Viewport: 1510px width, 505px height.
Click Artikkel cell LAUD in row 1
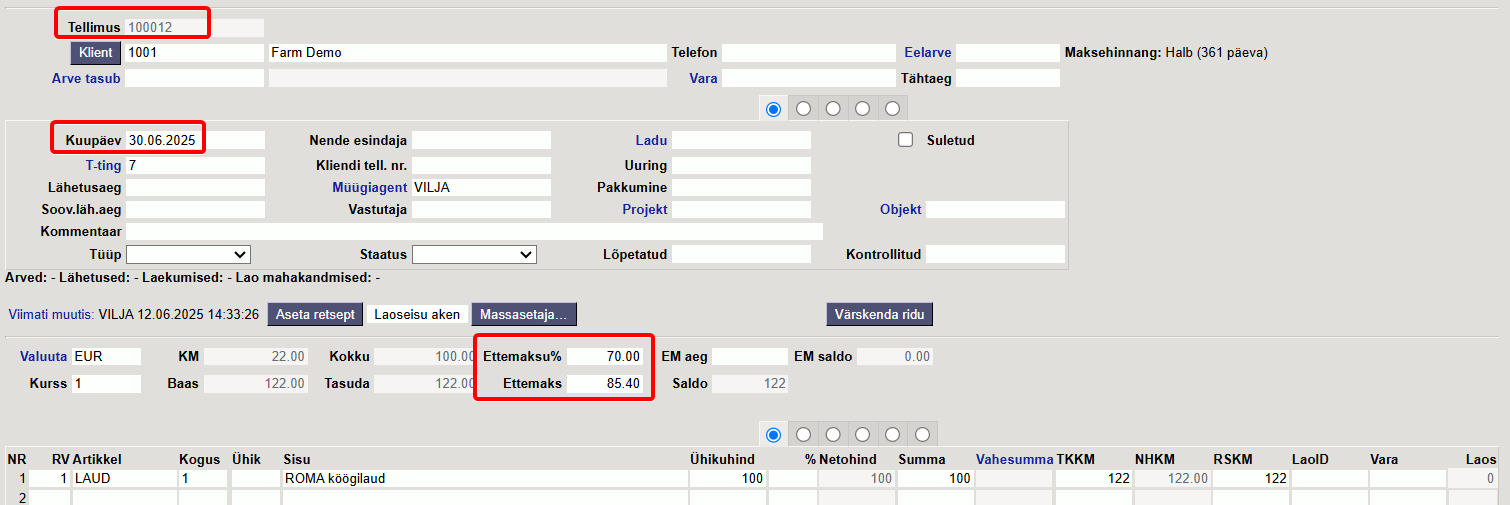[x=124, y=479]
